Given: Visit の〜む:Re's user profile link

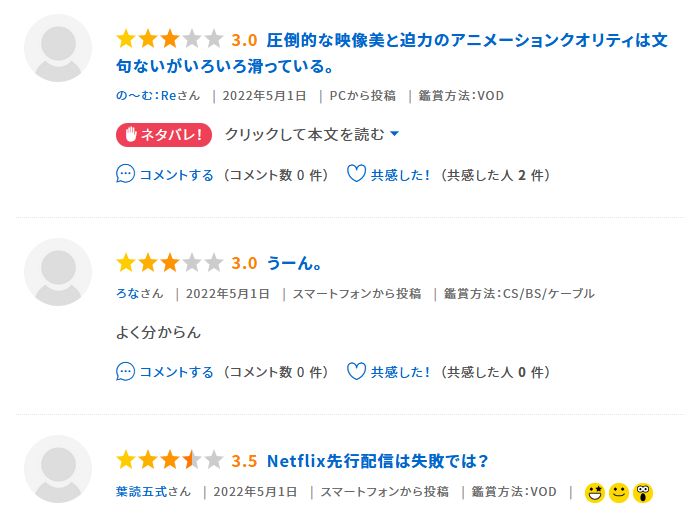Looking at the screenshot, I should (x=151, y=96).
